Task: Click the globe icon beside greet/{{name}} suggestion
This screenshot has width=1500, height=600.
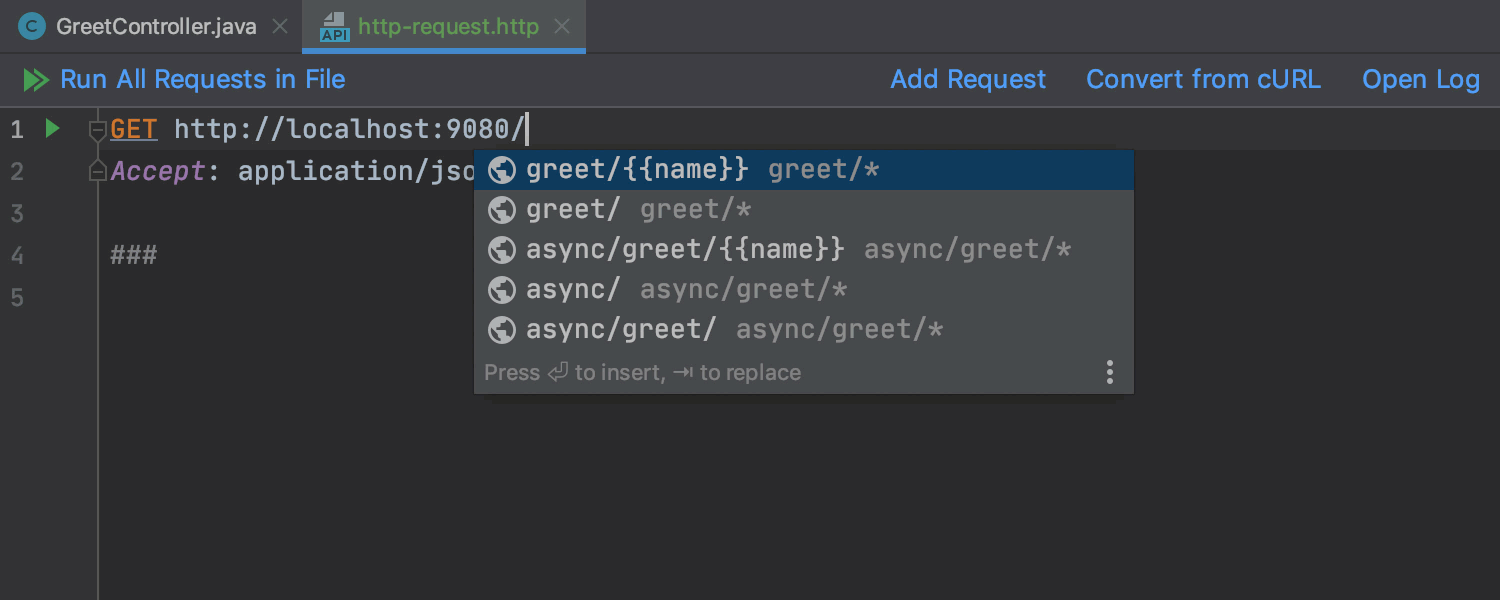Action: coord(501,170)
